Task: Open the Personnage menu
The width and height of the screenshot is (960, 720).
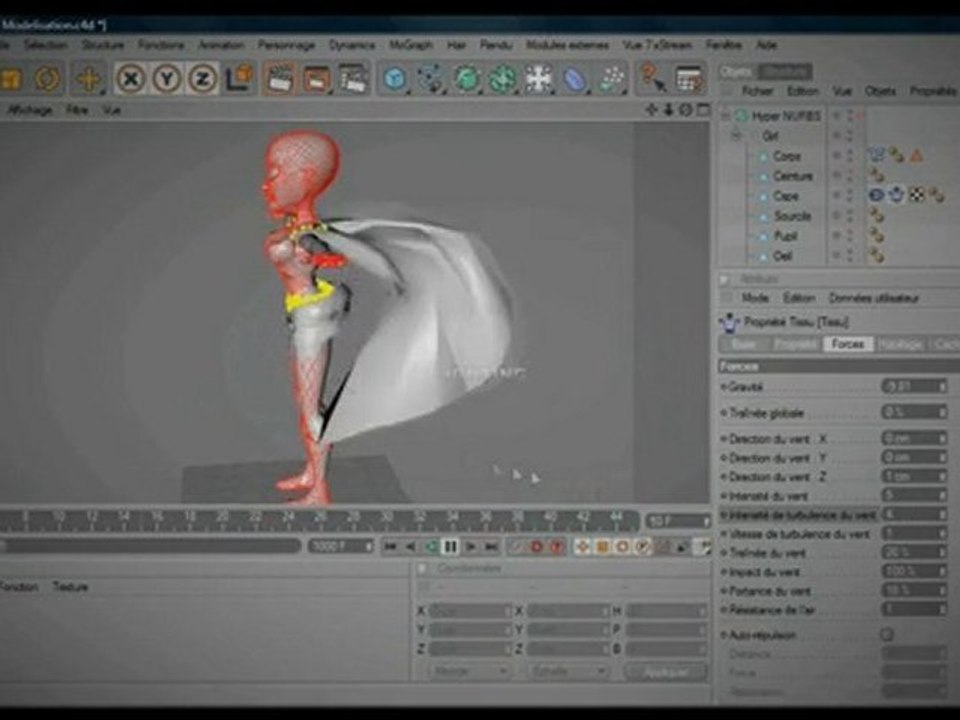Action: coord(286,45)
